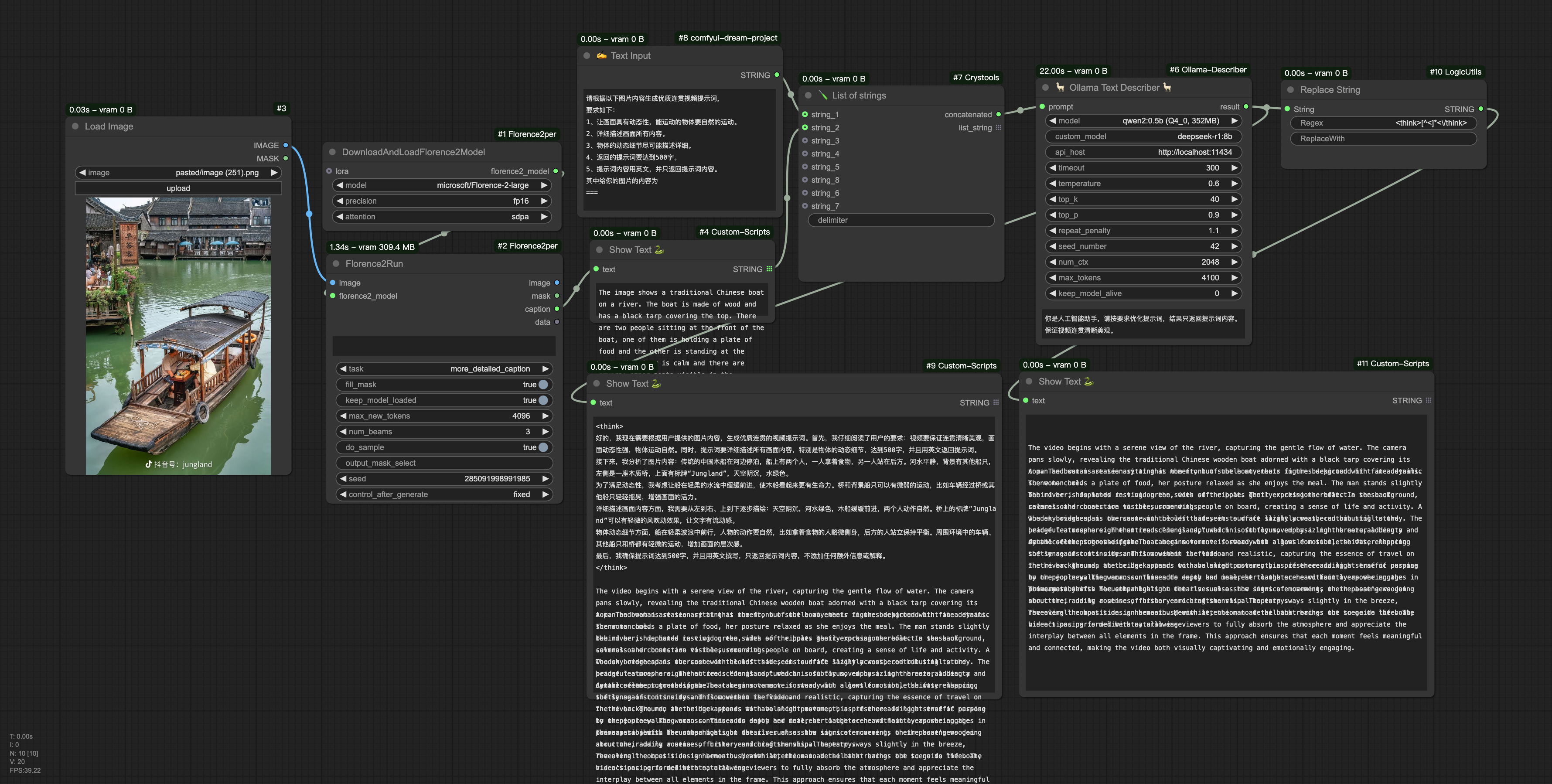
Task: Increase the seed value arrow on Florence2Run
Action: [x=545, y=478]
